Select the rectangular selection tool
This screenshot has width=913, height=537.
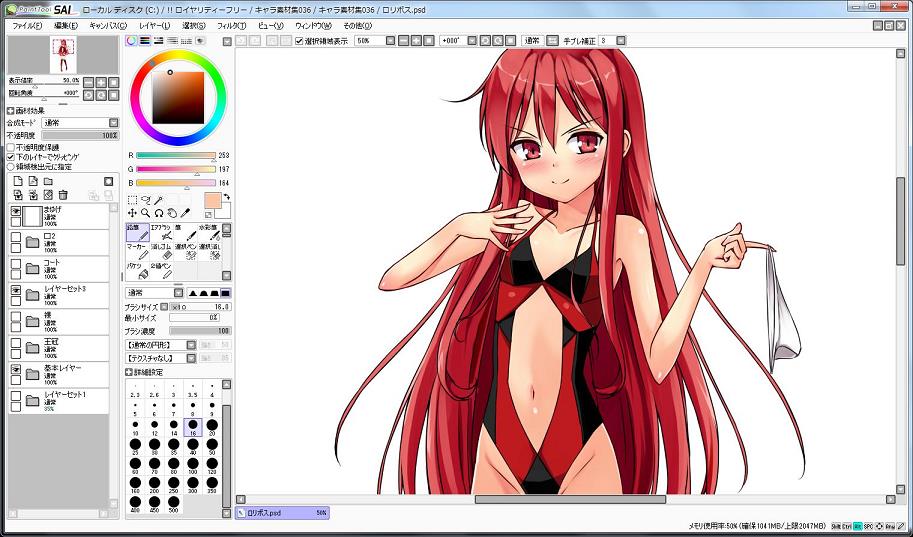coord(133,200)
